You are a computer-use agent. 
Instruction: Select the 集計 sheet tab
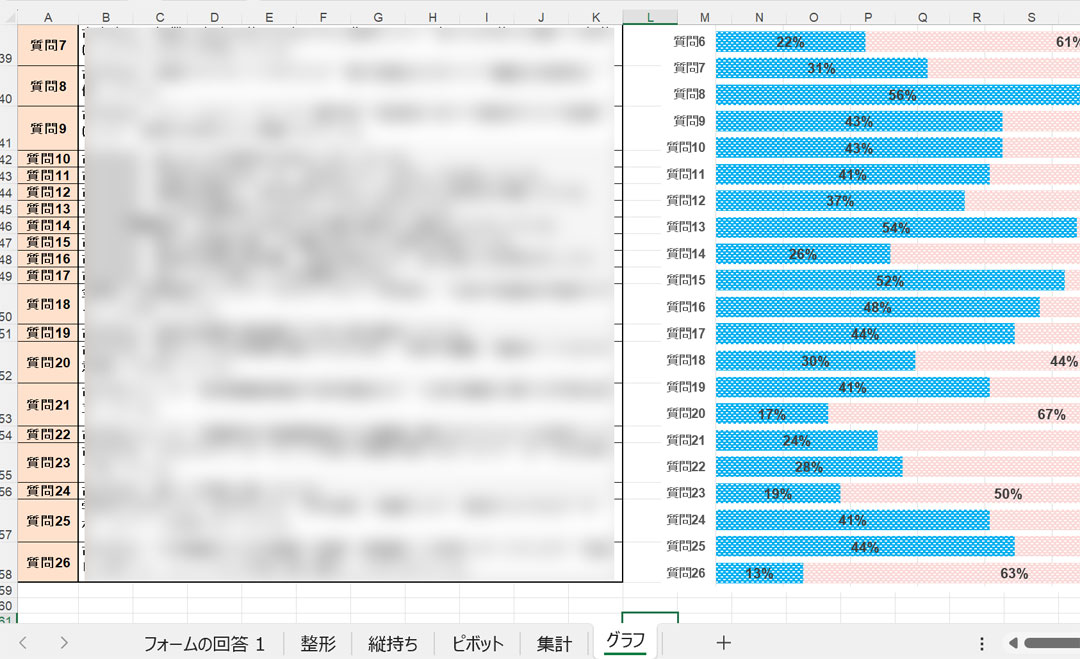555,643
